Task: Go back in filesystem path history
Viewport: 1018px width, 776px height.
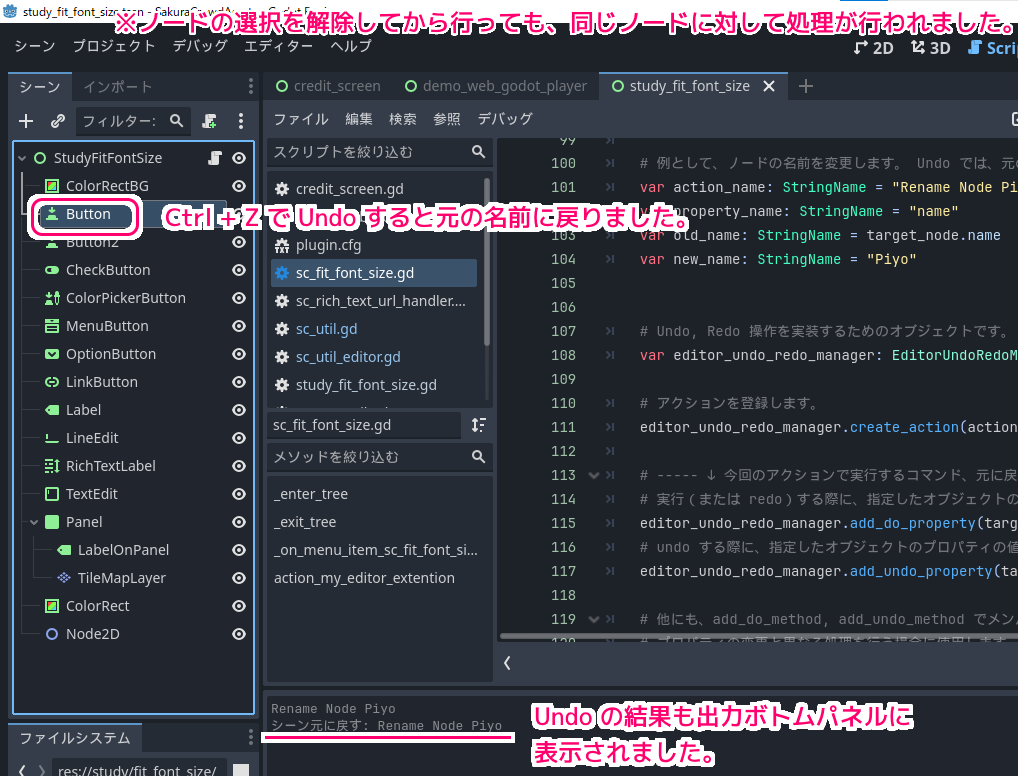Action: click(22, 770)
